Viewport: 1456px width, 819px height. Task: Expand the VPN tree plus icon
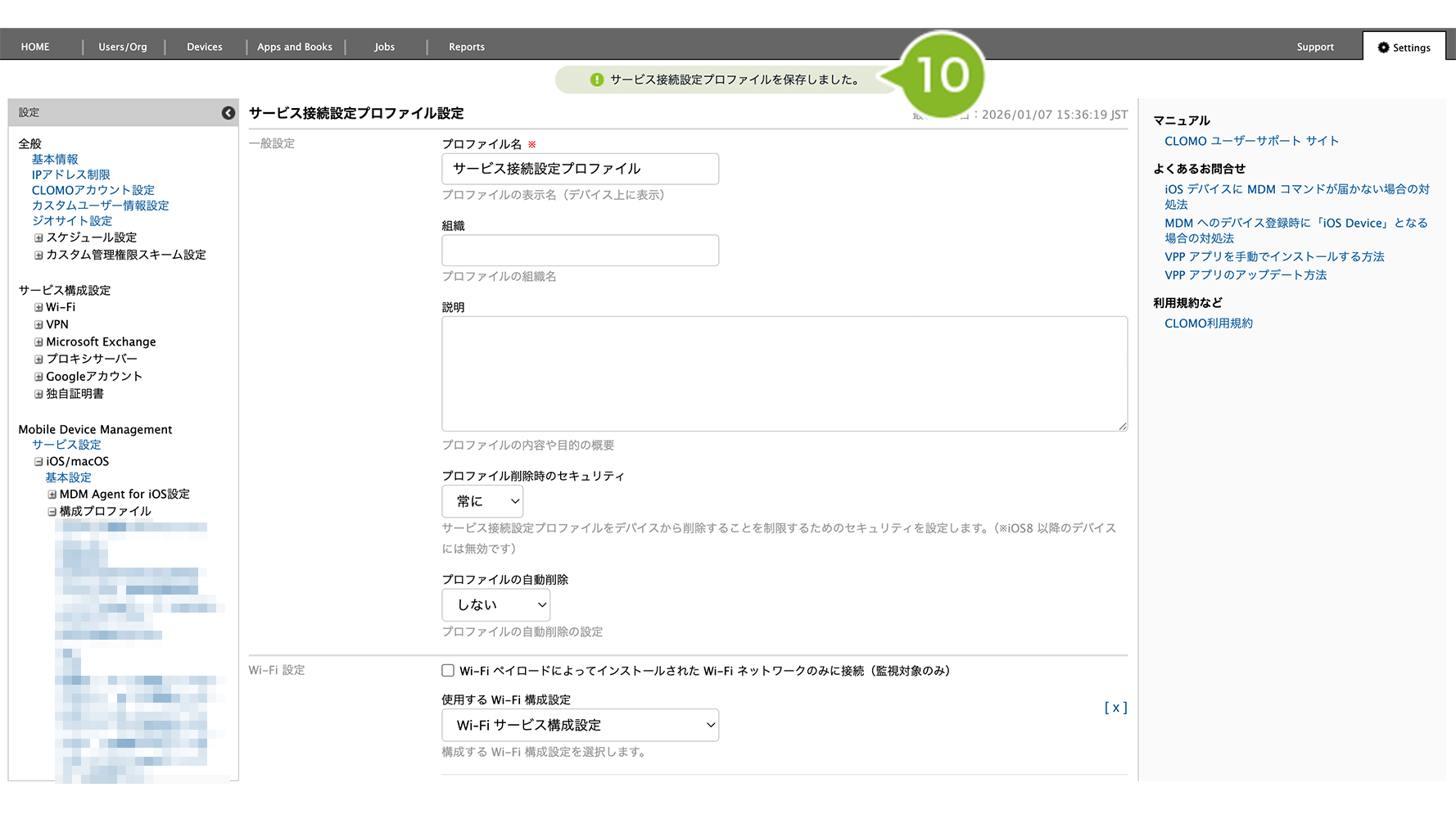[x=38, y=325]
